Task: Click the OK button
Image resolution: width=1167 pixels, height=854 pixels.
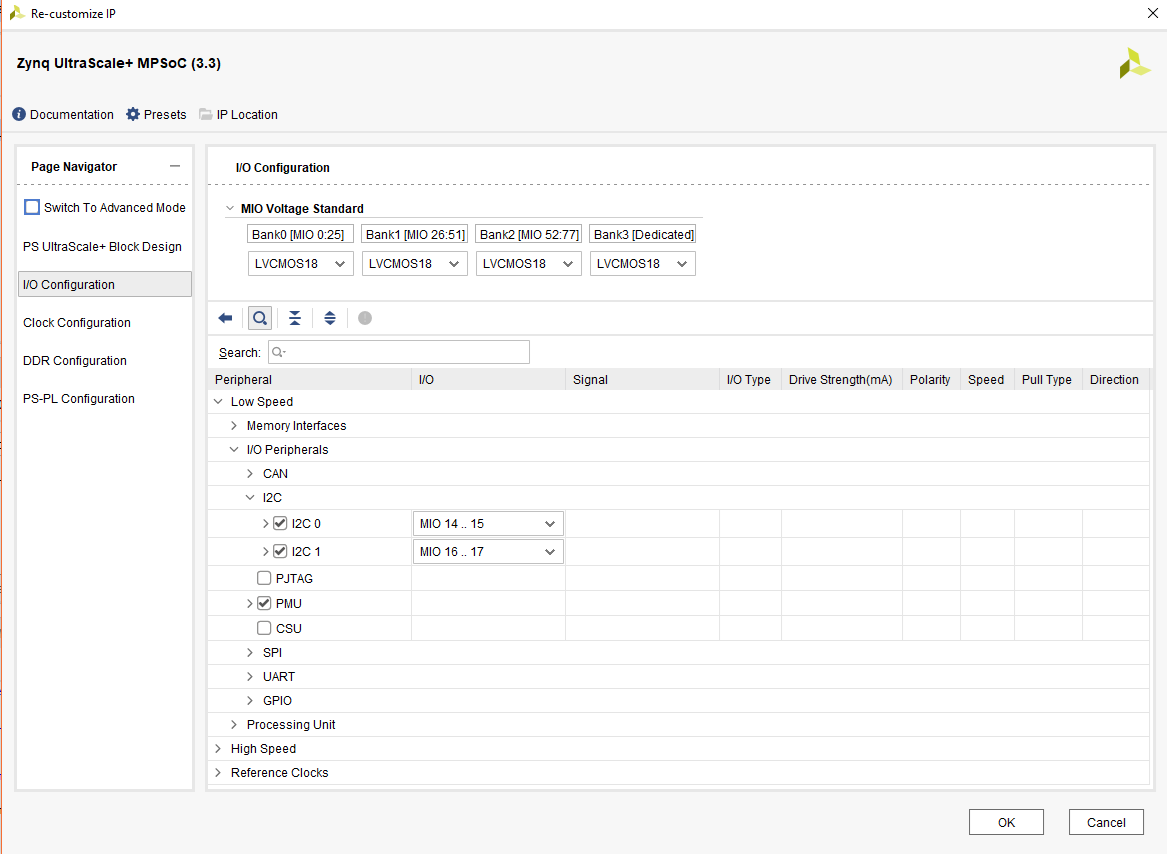Action: point(1006,822)
